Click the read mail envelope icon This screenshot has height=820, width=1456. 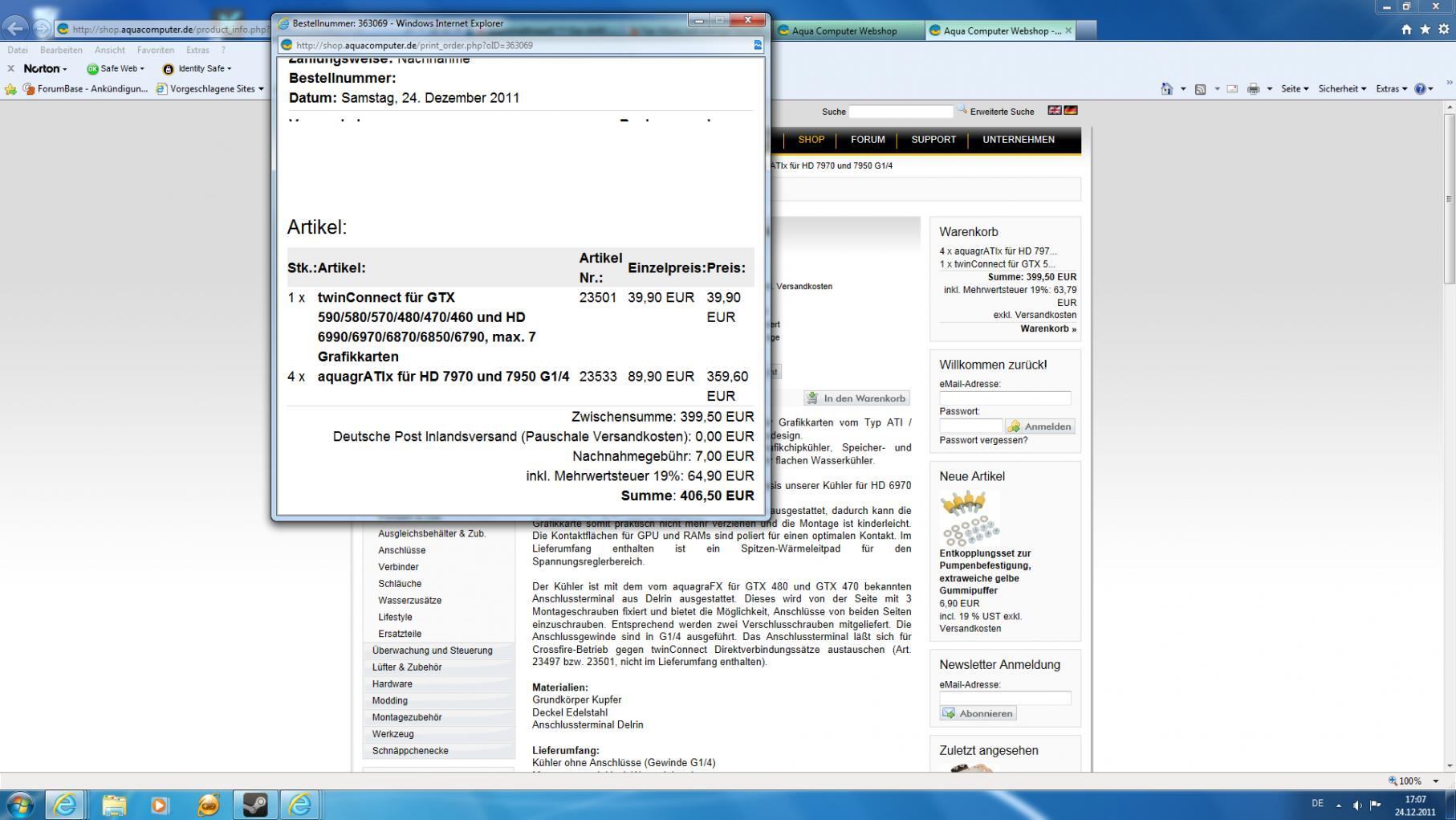coord(1232,89)
